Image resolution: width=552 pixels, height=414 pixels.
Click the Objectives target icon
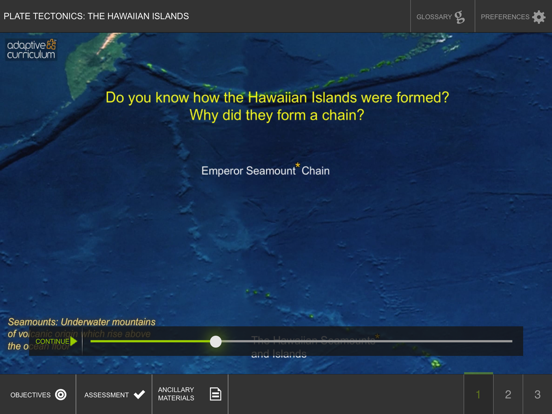[61, 395]
